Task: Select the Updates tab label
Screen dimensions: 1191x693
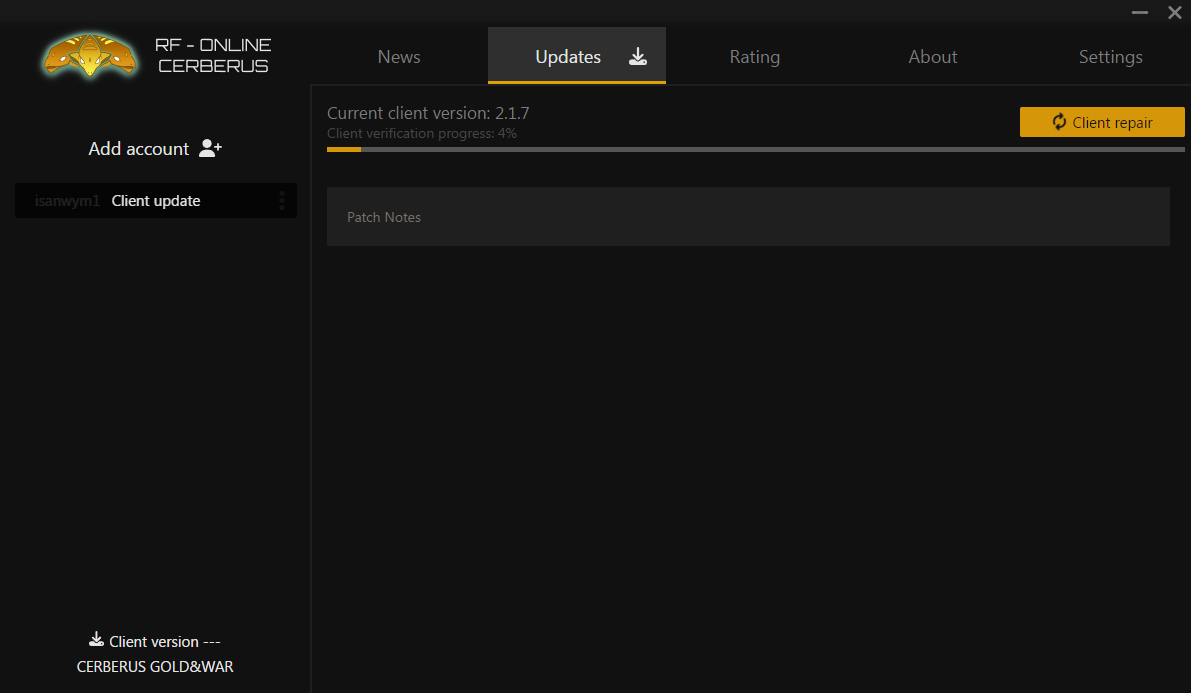Action: [567, 57]
